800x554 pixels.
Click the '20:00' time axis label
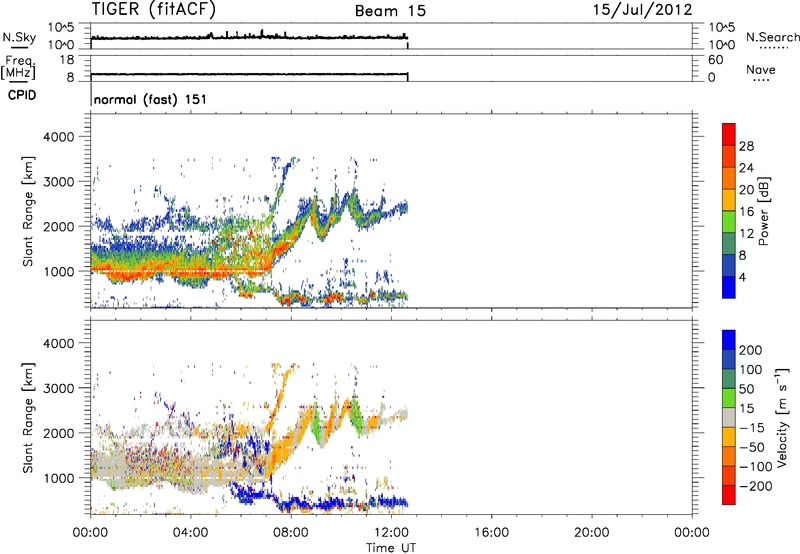click(x=592, y=533)
